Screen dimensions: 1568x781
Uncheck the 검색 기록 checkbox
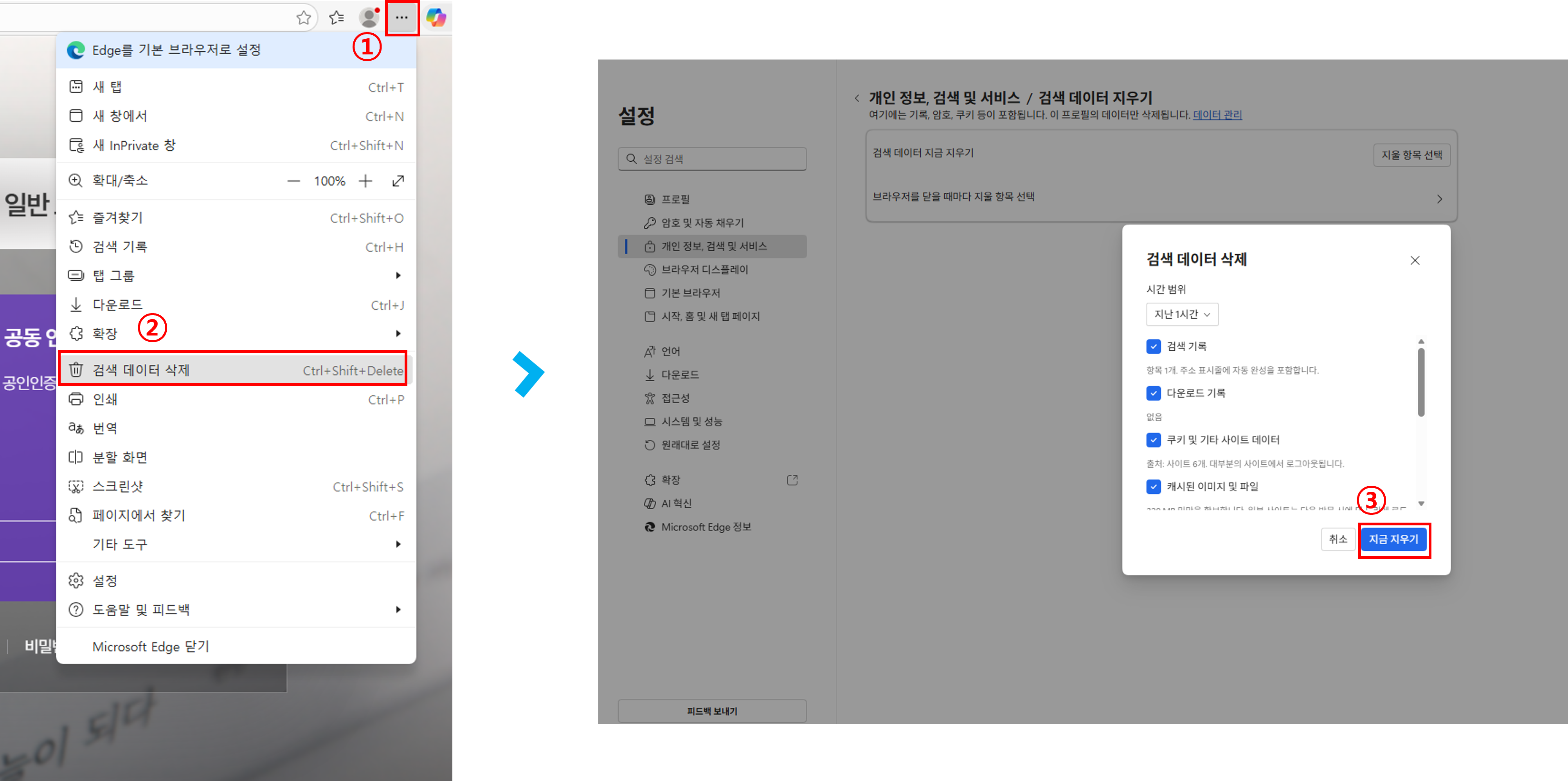1154,346
